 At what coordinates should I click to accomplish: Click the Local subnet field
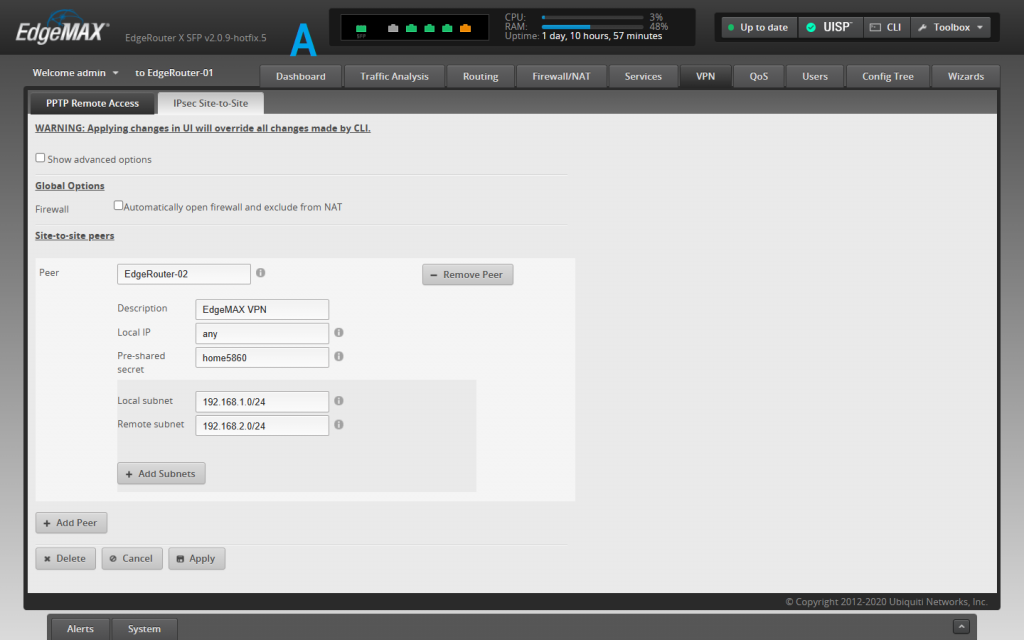click(262, 402)
